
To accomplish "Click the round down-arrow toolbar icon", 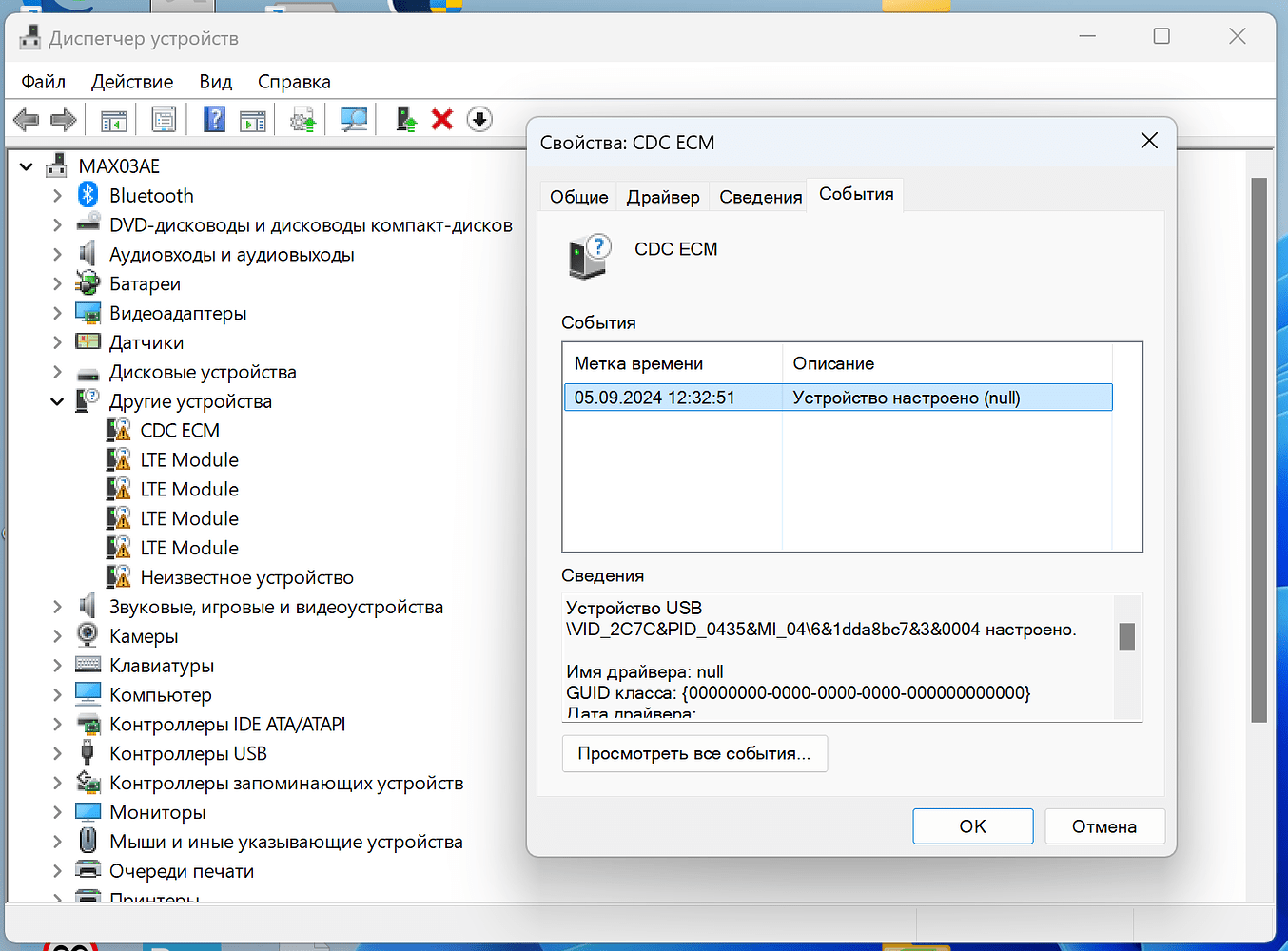I will (479, 120).
